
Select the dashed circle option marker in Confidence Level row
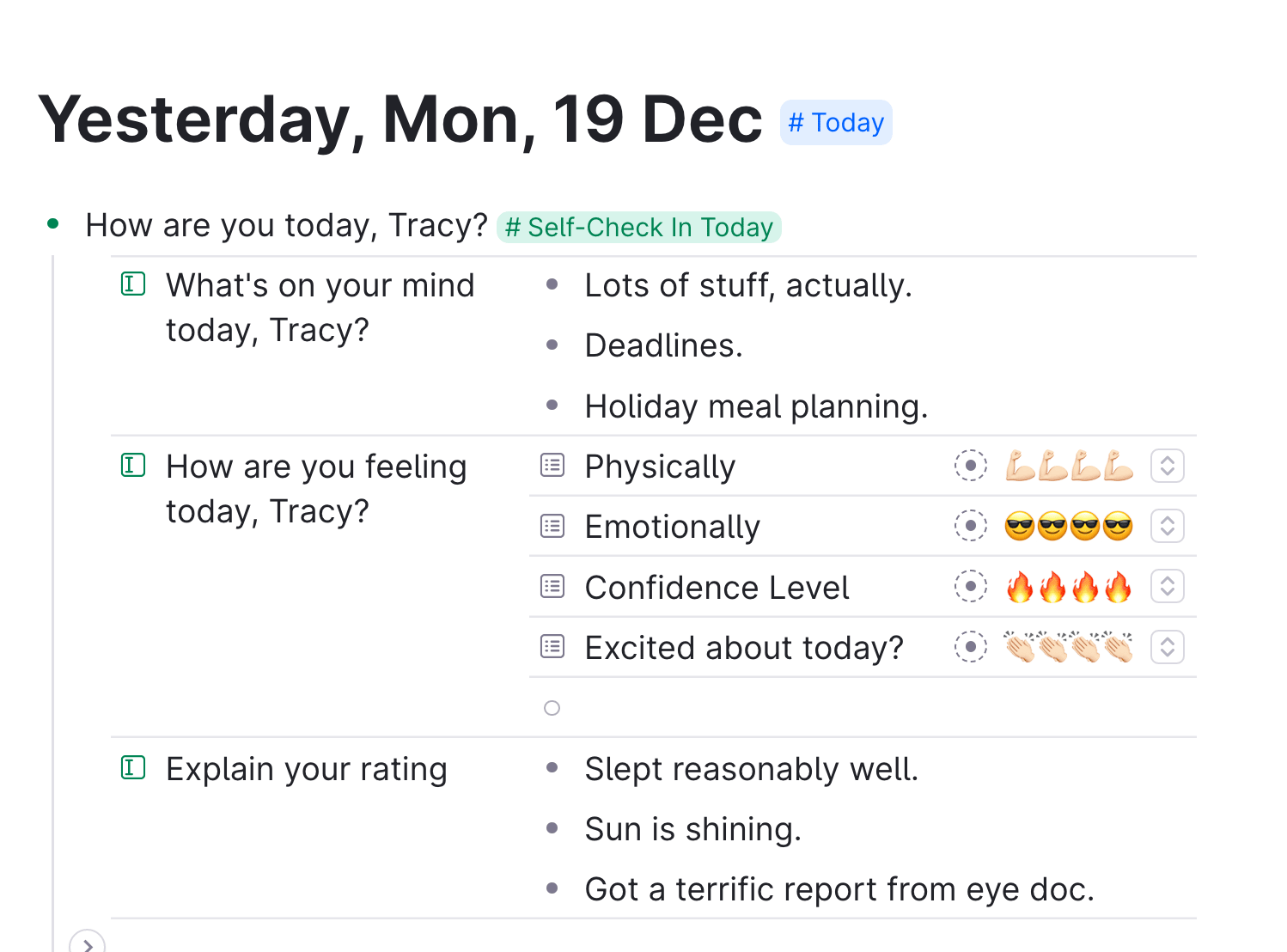[x=971, y=587]
